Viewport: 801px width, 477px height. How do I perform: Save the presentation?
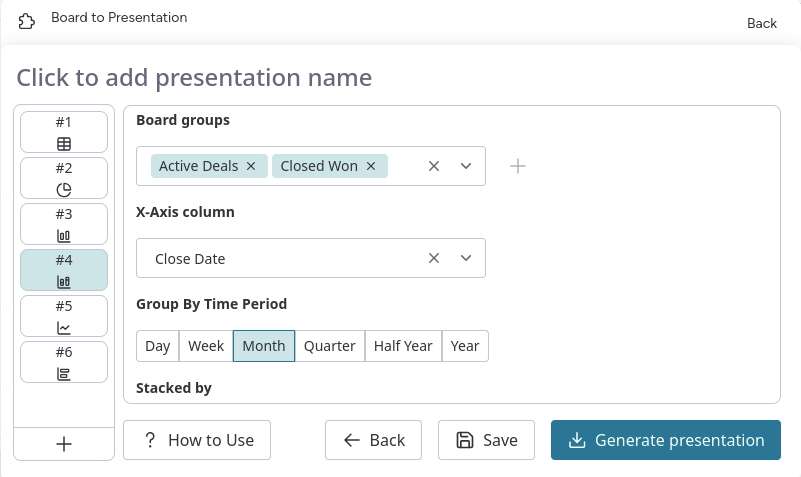[487, 440]
